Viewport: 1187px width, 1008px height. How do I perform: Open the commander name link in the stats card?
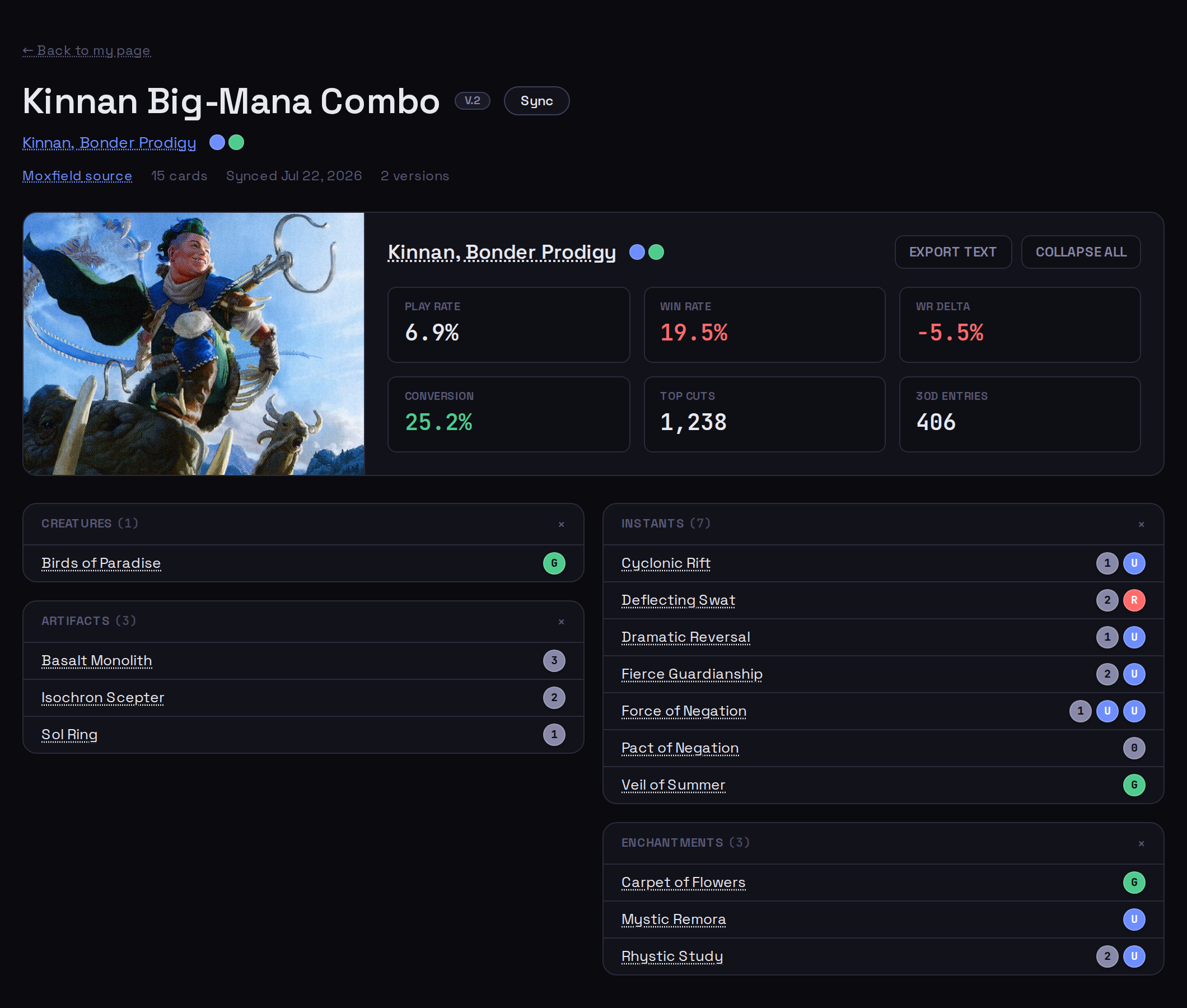tap(502, 252)
